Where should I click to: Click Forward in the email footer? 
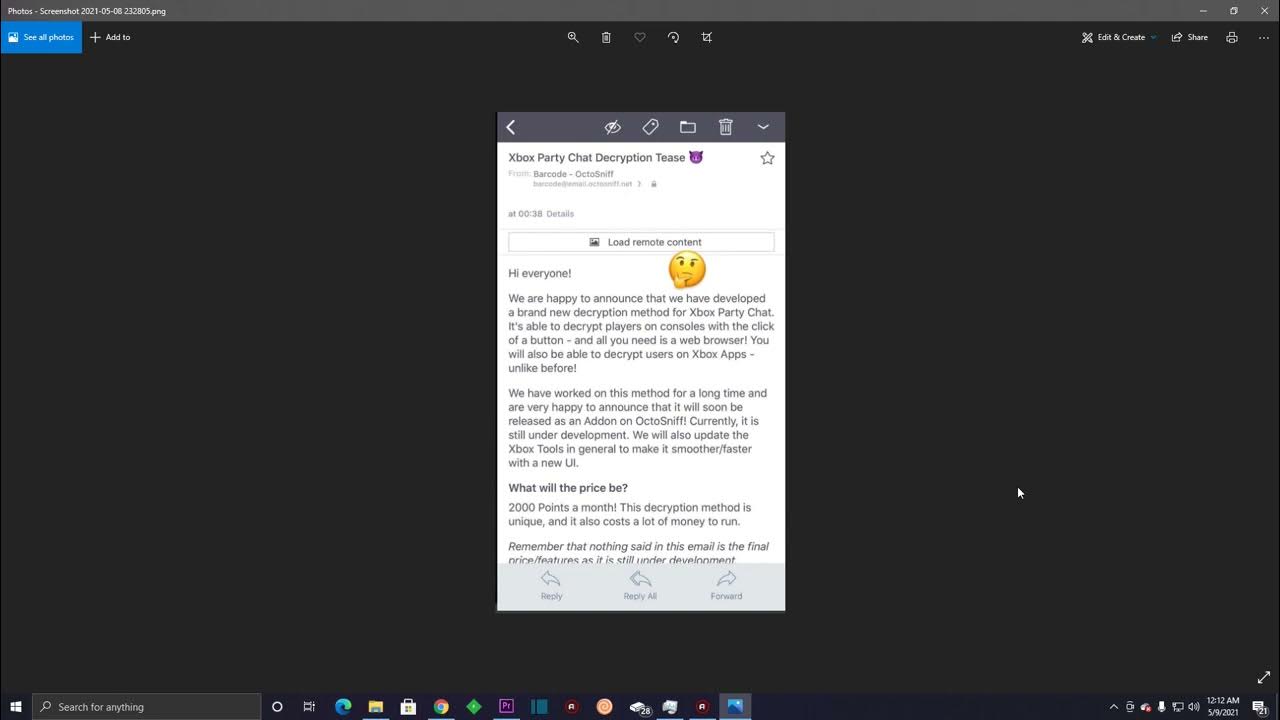click(x=726, y=586)
